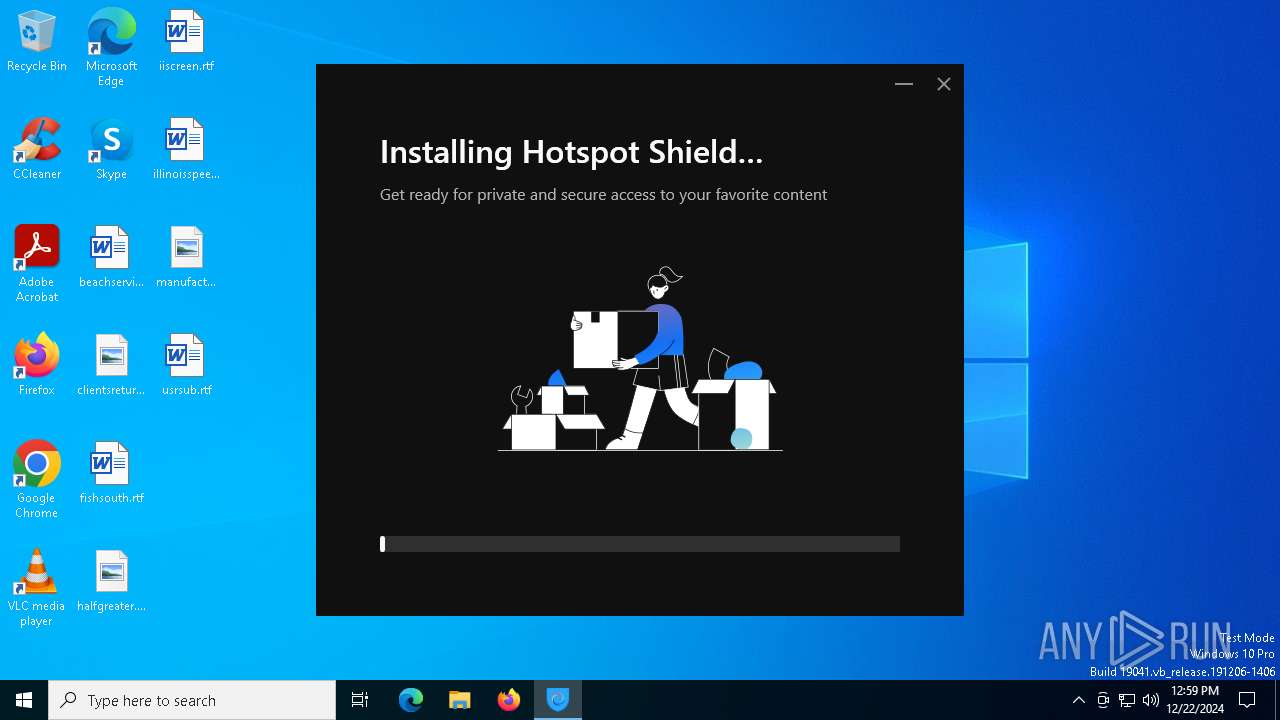Open the Firefox desktop shortcut
1280x720 pixels.
point(37,366)
